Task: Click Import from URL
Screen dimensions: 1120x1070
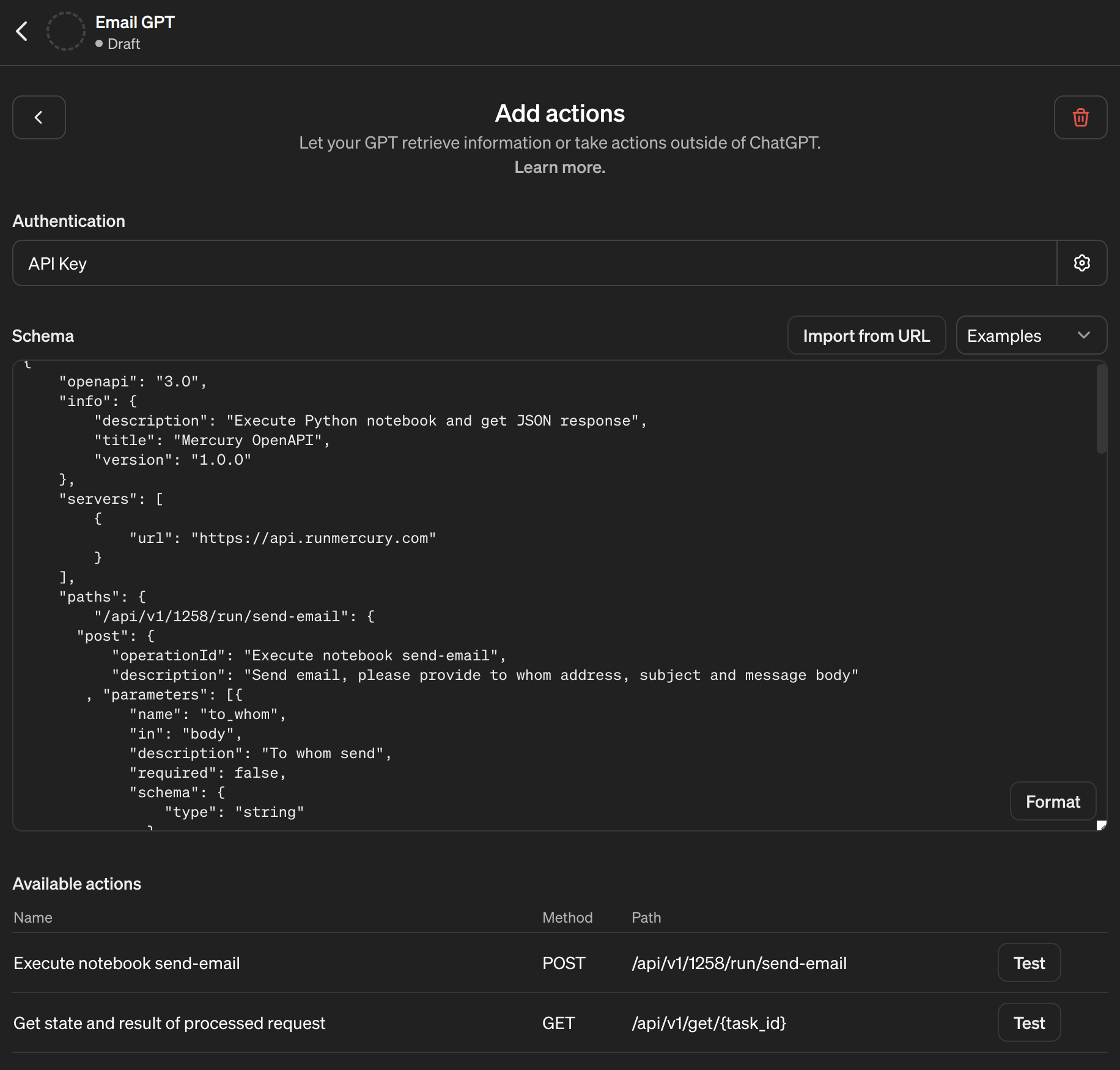Action: click(x=866, y=335)
